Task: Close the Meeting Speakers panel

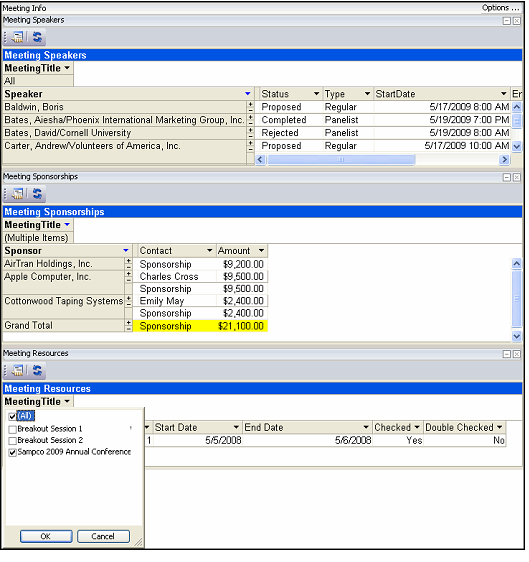Action: (516, 21)
